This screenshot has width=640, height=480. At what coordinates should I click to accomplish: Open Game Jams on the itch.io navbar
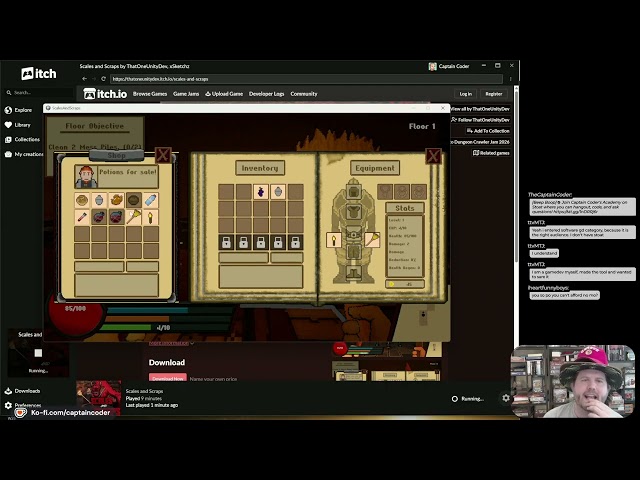[186, 94]
